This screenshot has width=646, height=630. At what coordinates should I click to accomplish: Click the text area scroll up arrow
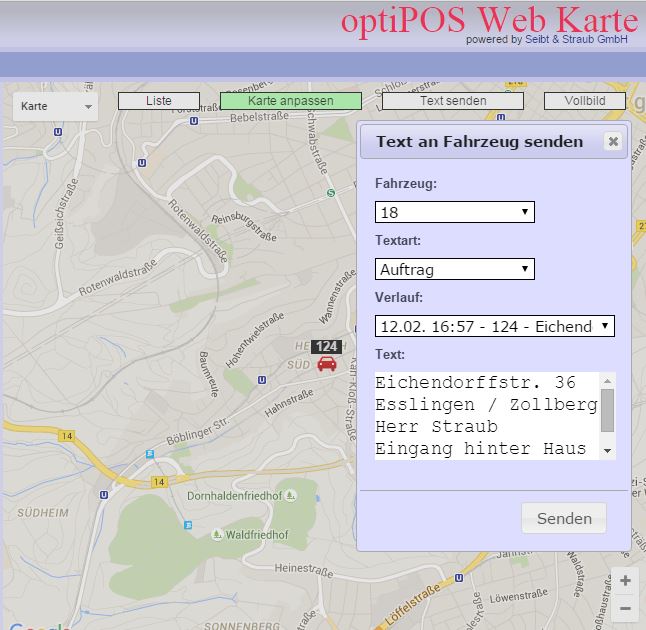pos(607,381)
